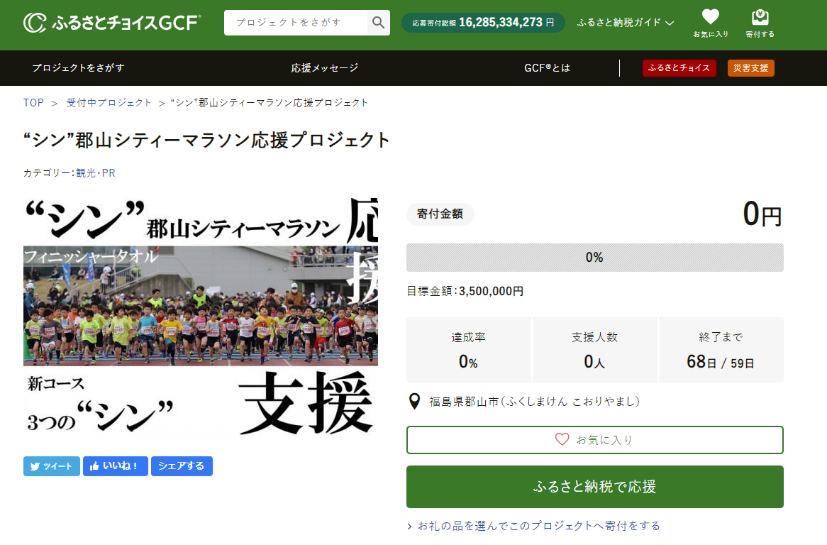Open プロジェクトをさがす menu item
827x545 pixels.
(78, 68)
